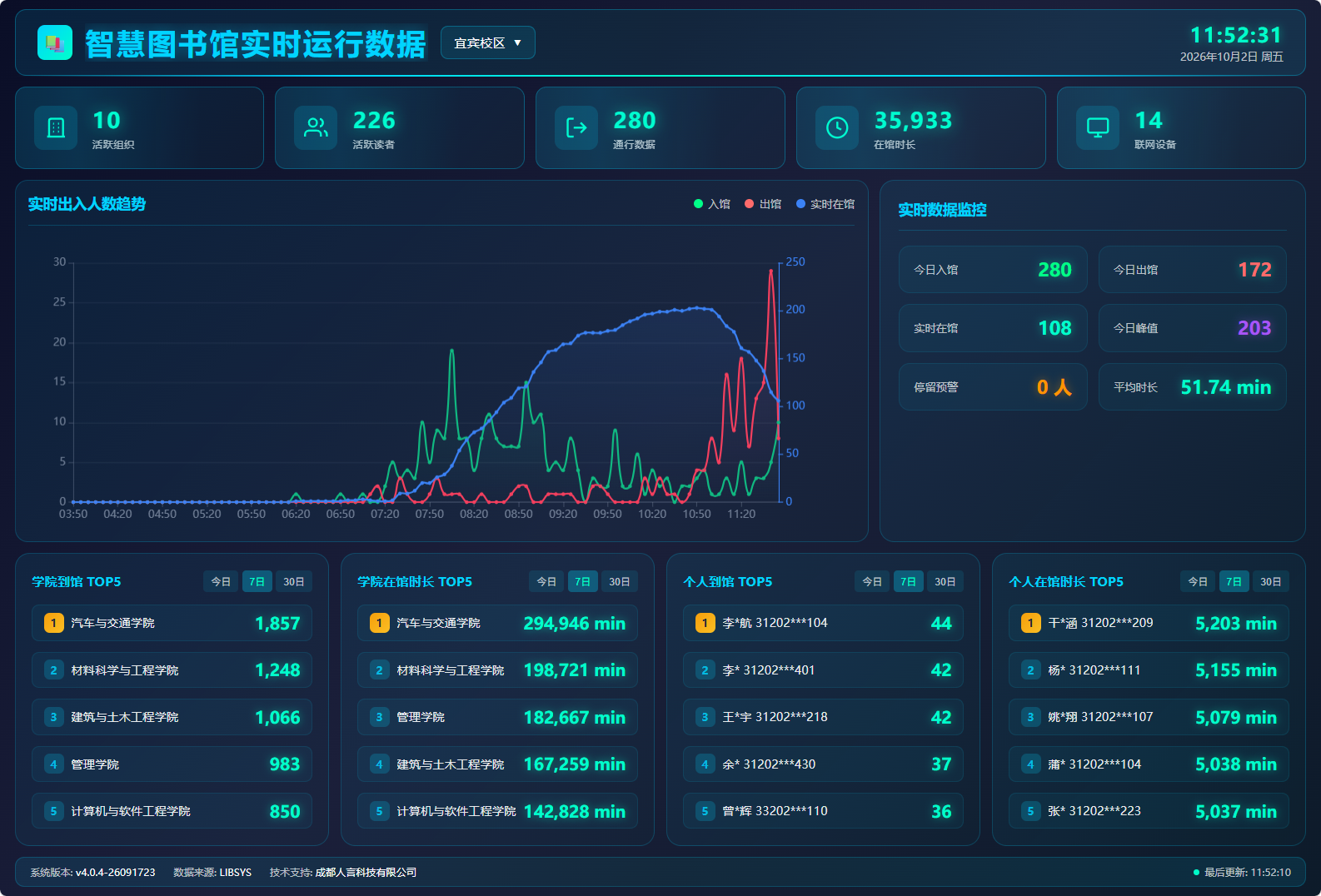Select 今日 tab in 个人到馆 TOP5
1321x896 pixels.
(x=872, y=581)
